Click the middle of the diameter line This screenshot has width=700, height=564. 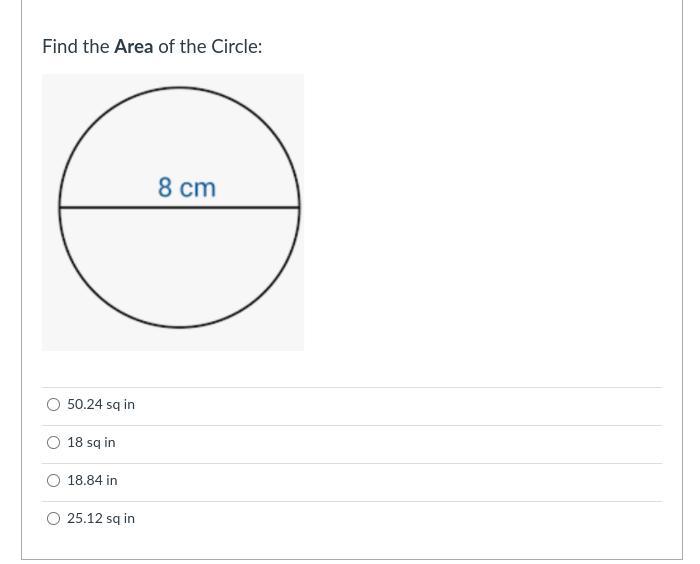point(179,207)
